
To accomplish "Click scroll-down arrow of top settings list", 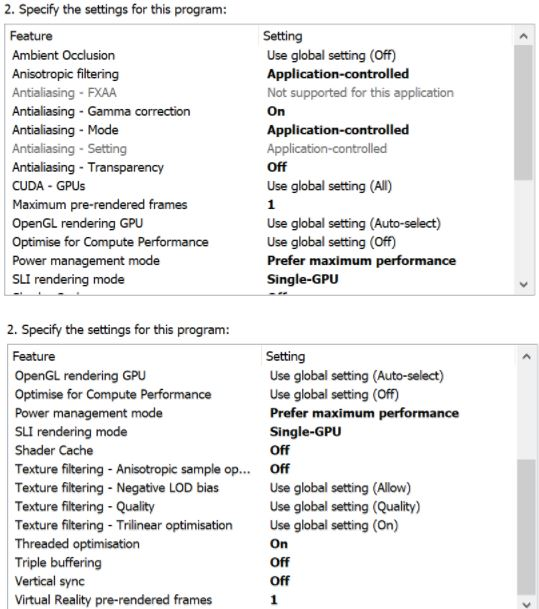I will pos(523,284).
